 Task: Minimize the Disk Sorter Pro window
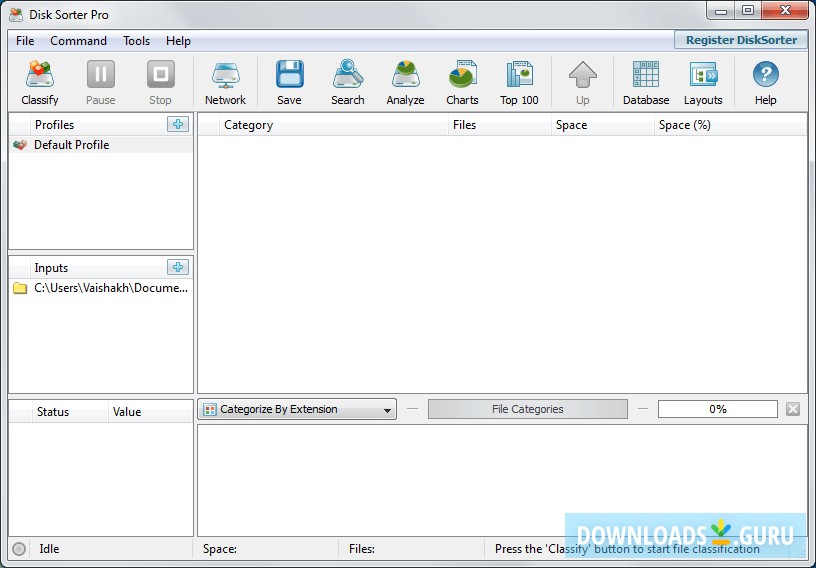721,11
